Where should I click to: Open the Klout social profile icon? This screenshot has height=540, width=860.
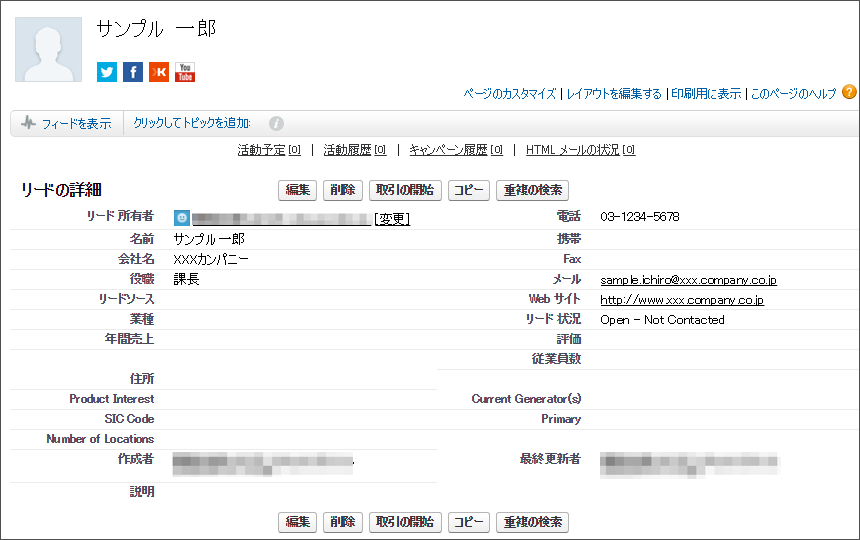(159, 72)
